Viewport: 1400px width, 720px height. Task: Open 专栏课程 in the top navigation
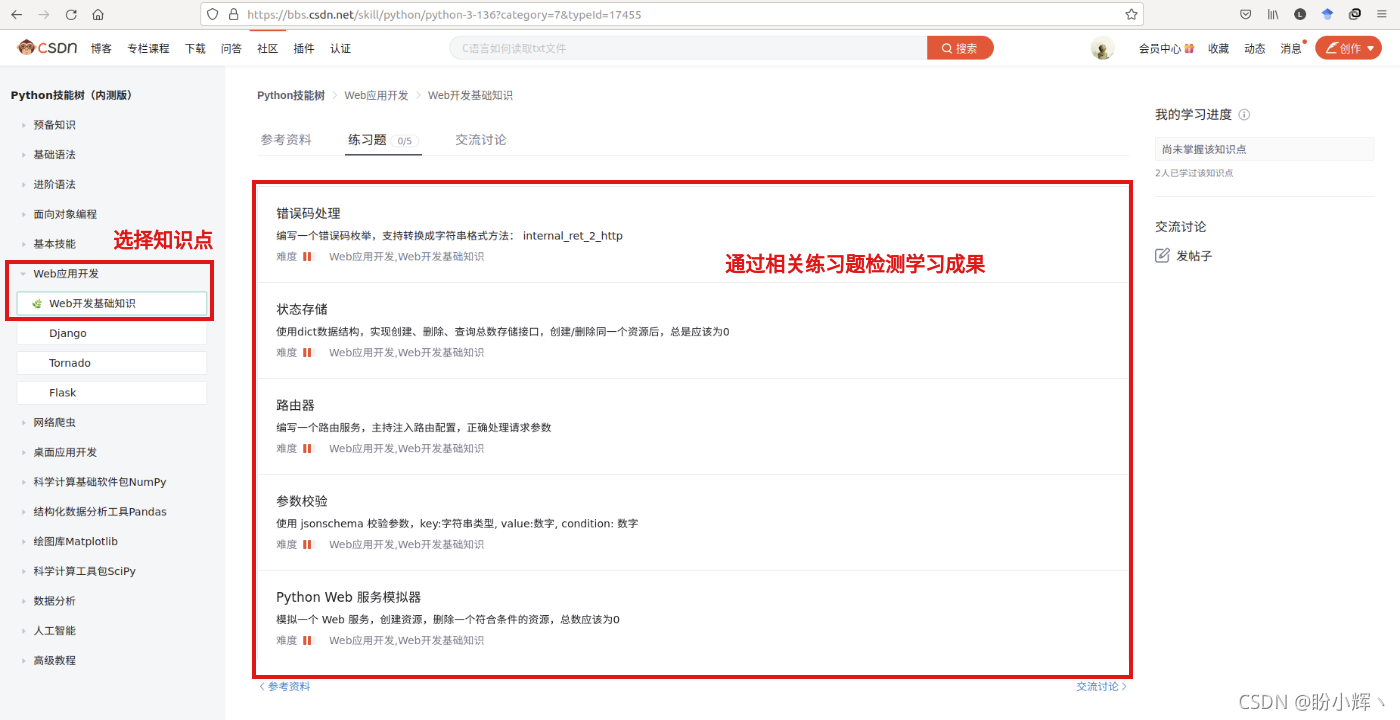[148, 48]
